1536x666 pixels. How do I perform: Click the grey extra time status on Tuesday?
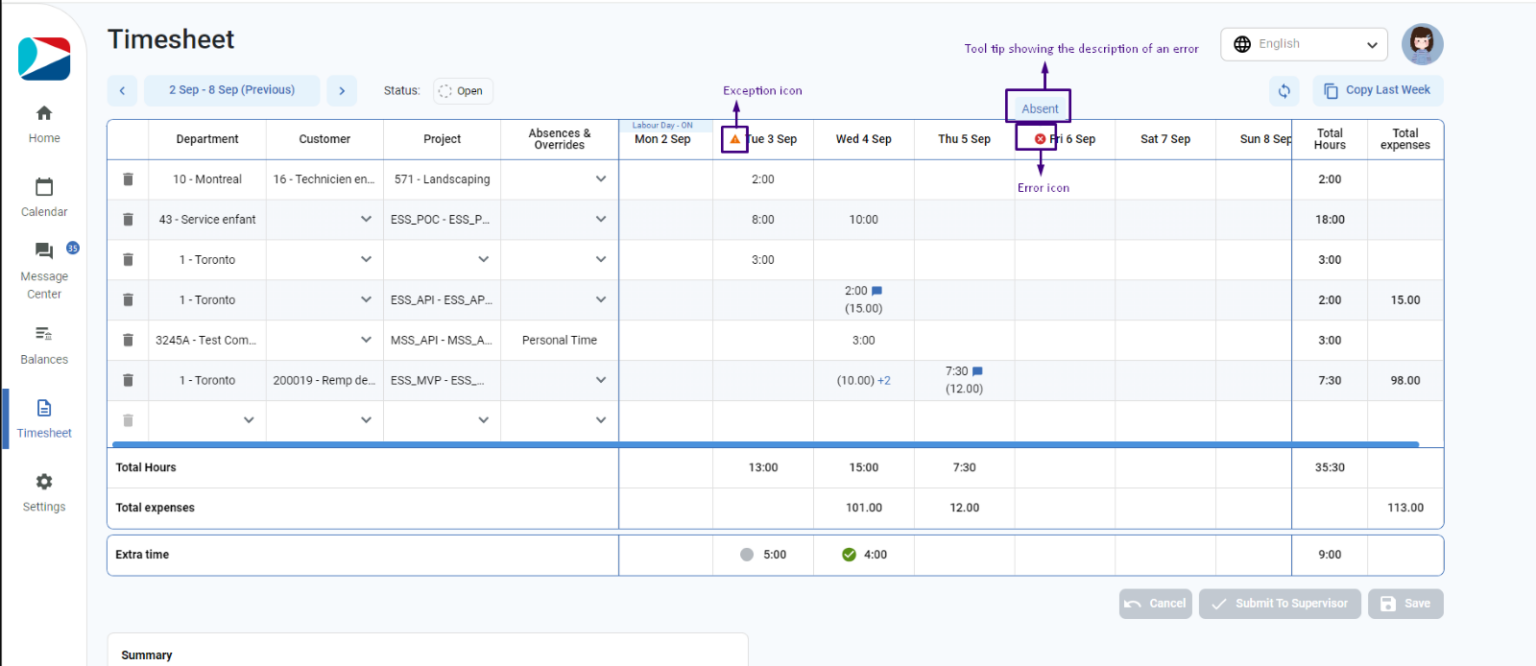click(746, 554)
